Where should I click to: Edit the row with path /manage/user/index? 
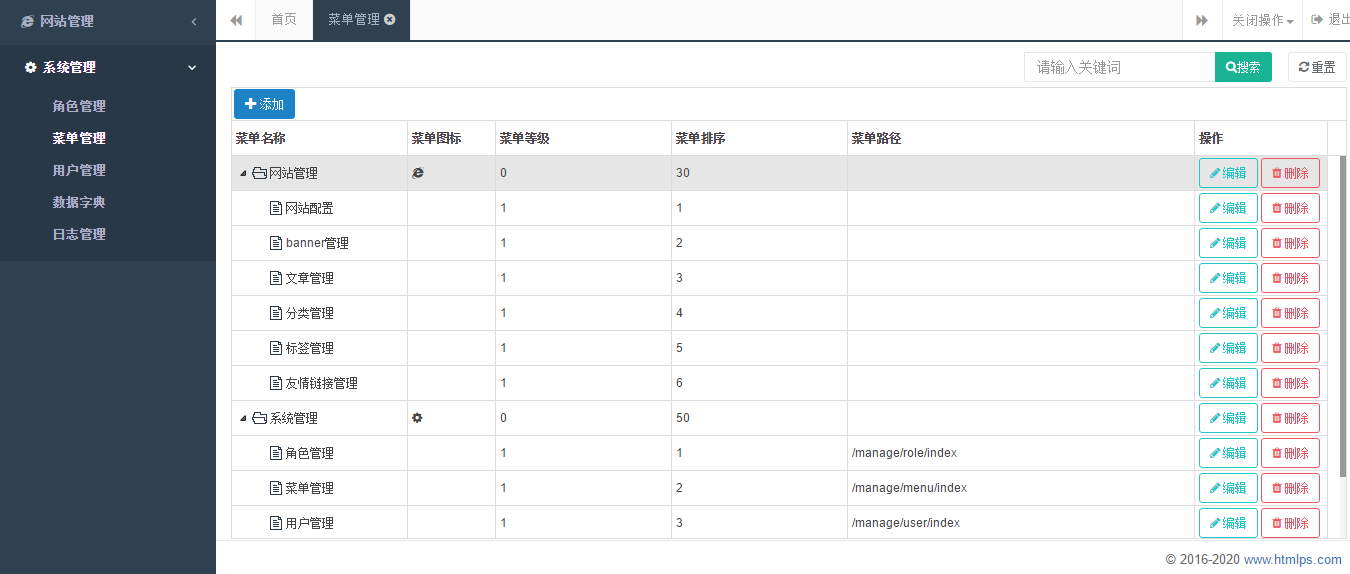click(1228, 523)
